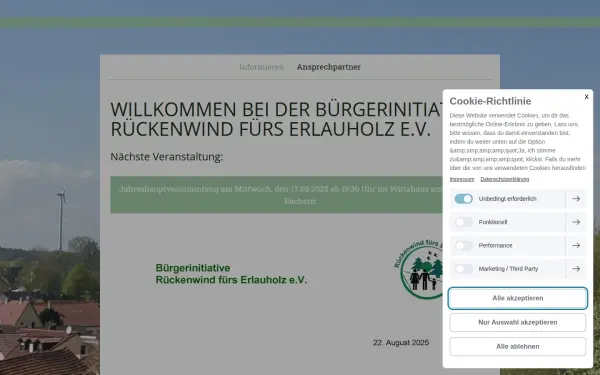This screenshot has height=375, width=600.
Task: Close the Cookie-Richtlinie dialog with the X
Action: pos(586,97)
